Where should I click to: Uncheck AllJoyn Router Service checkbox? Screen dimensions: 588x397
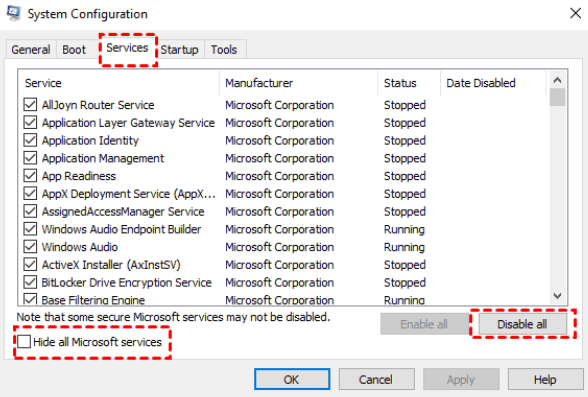point(30,105)
